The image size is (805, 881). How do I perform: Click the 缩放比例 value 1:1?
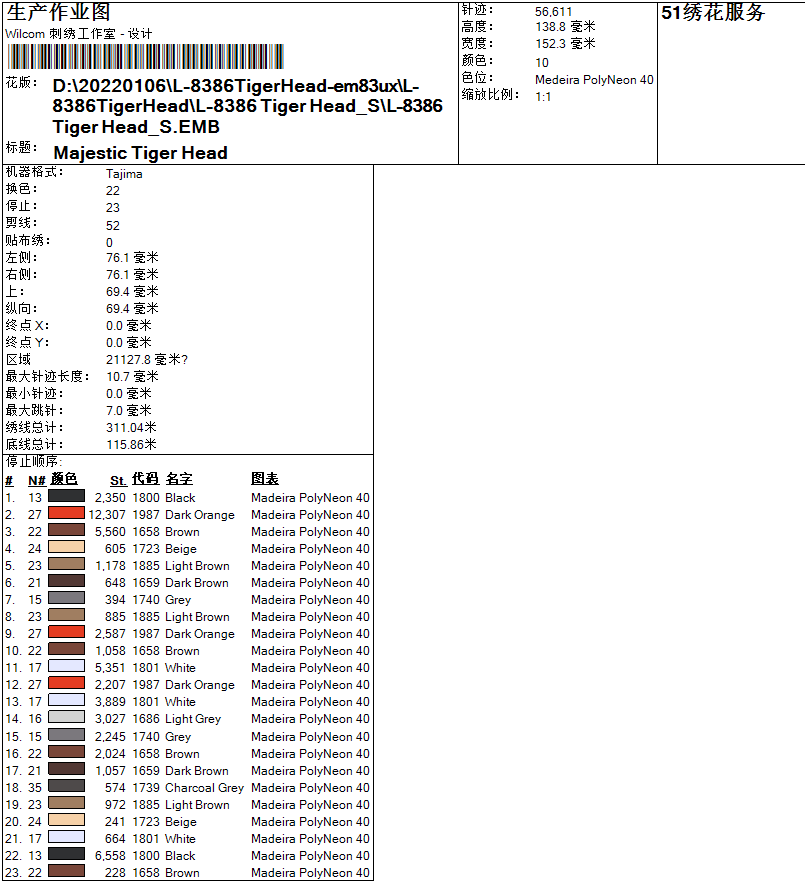click(x=542, y=98)
